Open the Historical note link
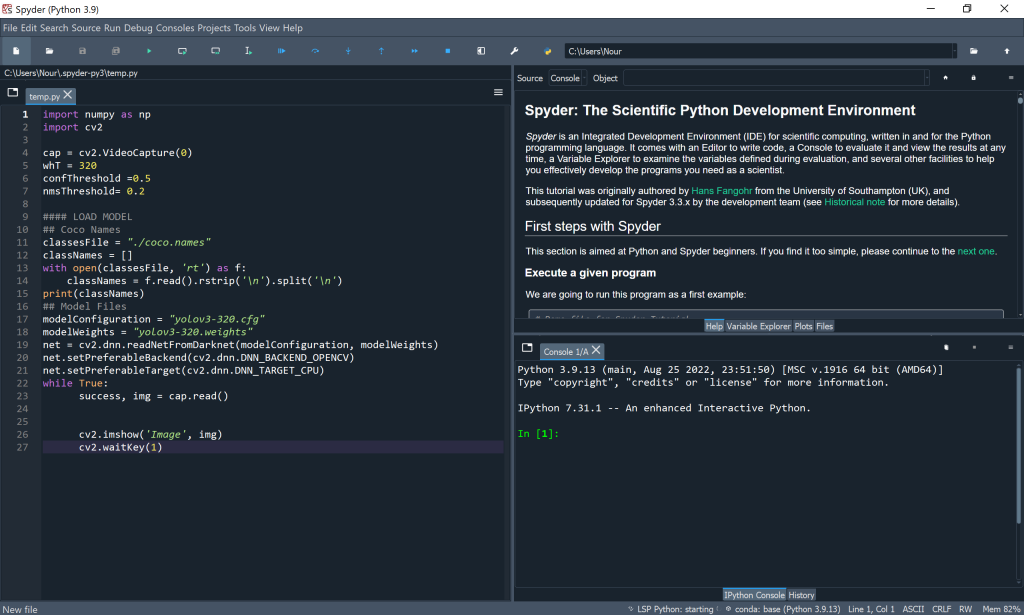The width and height of the screenshot is (1024, 615). point(854,202)
